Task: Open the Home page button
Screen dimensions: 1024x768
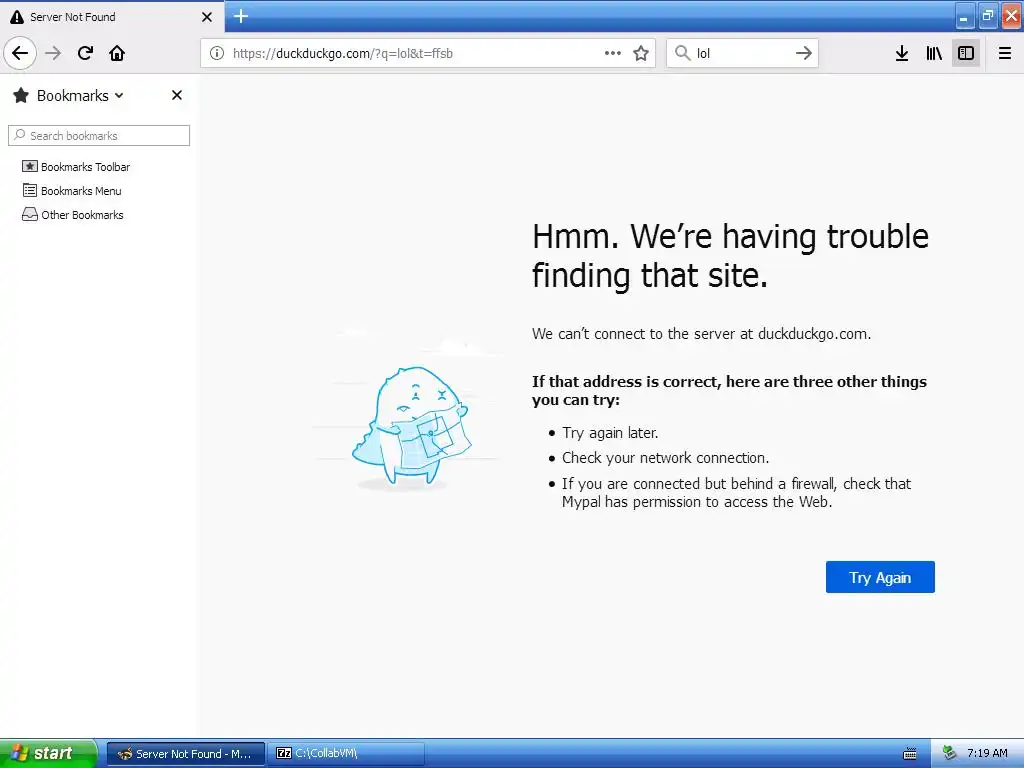Action: [x=117, y=53]
